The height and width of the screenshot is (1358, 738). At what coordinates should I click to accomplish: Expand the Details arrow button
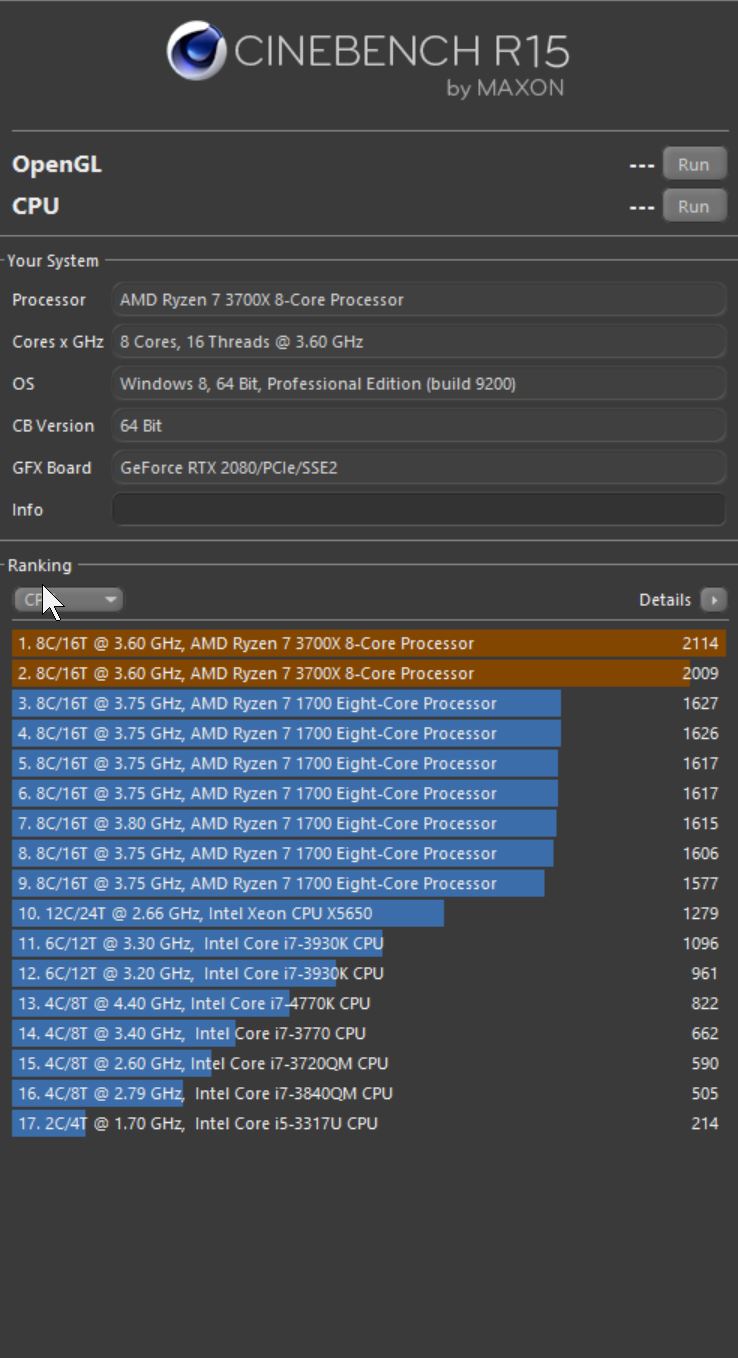(713, 600)
